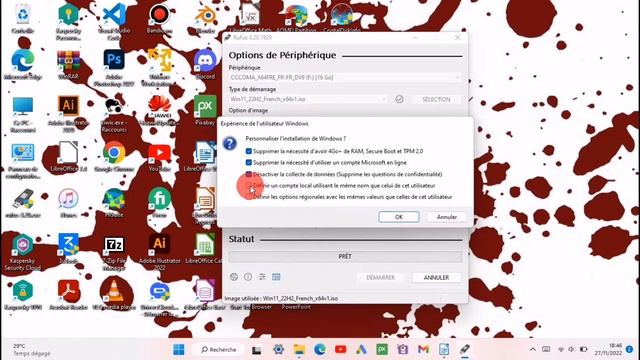Open the Adobe Illustrator 2022 desktop icon
This screenshot has width=640, height=360.
pos(159,252)
